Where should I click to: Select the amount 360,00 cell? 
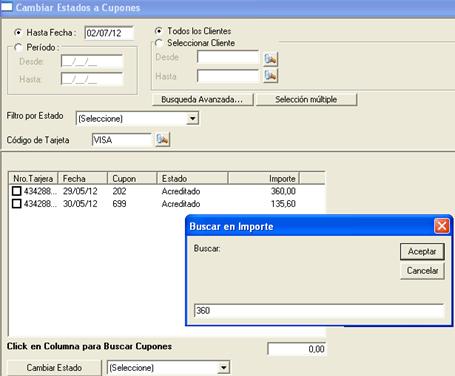(283, 191)
